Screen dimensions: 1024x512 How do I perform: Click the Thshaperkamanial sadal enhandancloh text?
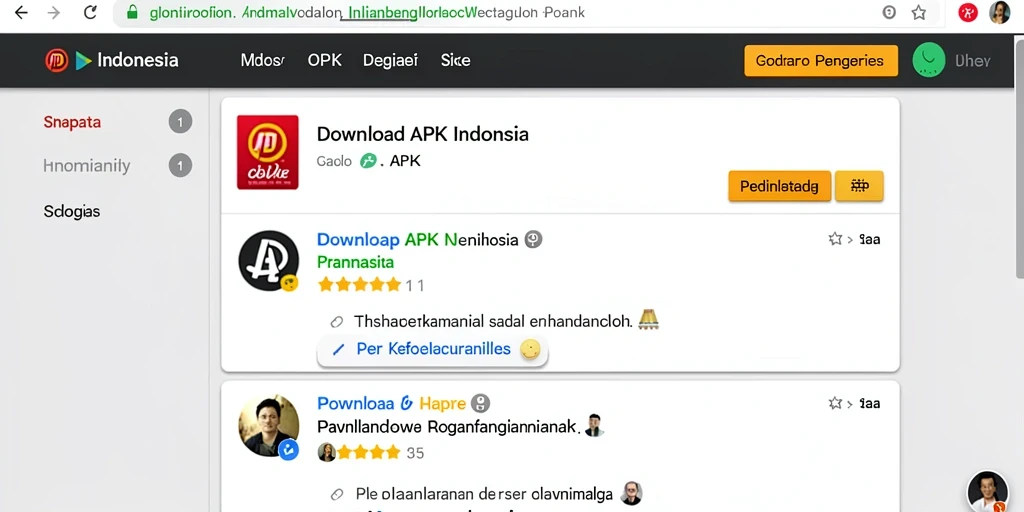493,321
